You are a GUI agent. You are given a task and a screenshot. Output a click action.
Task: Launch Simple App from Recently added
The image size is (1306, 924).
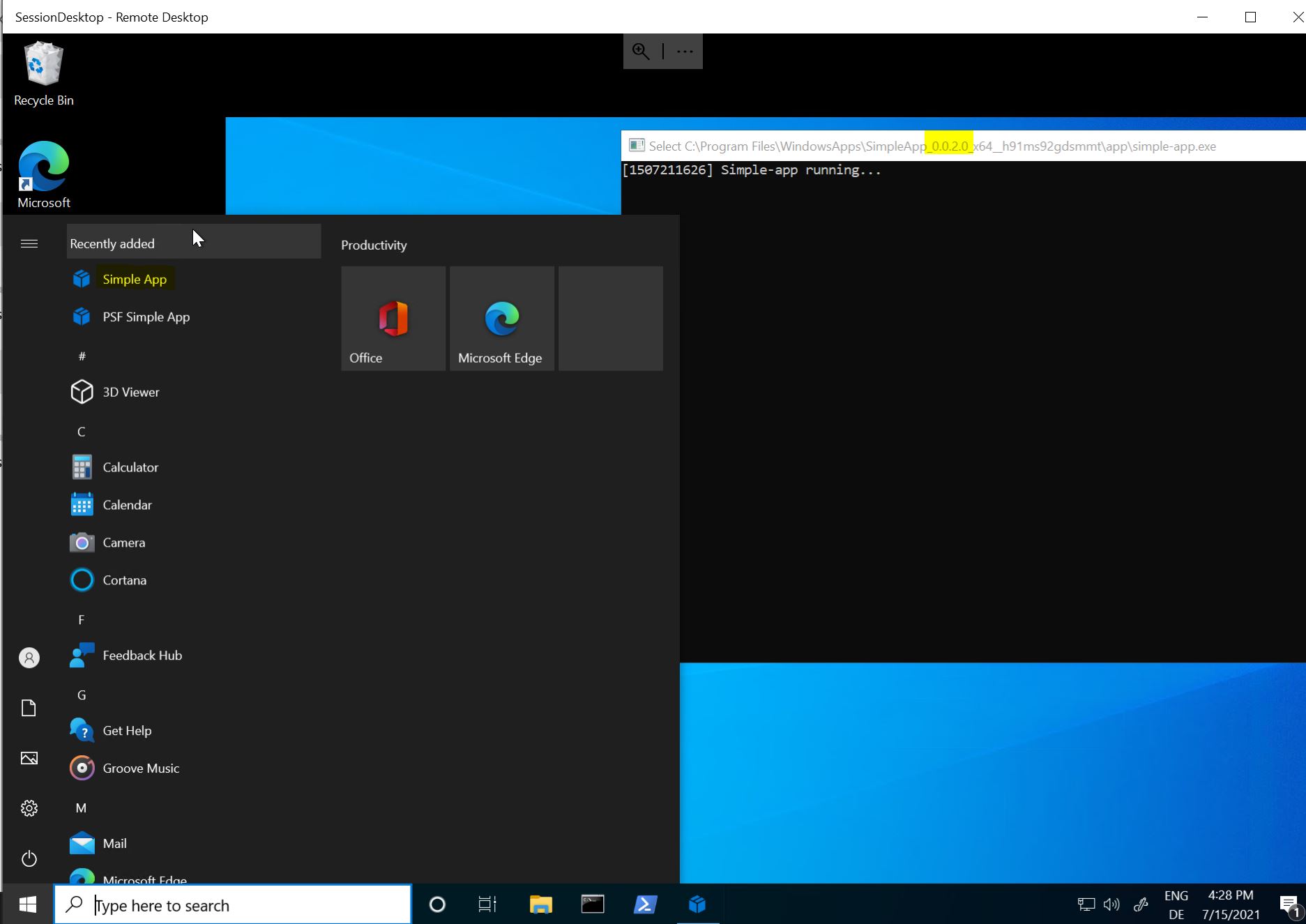[193, 279]
